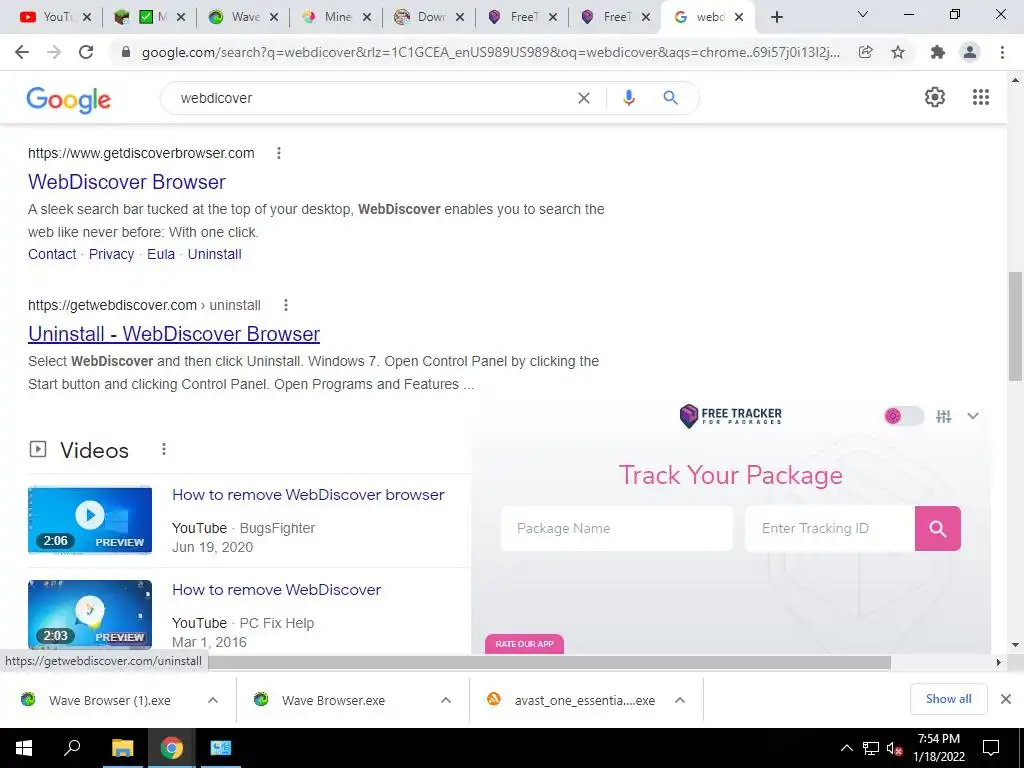Switch to the YouTube tab
Viewport: 1024px width, 768px height.
click(48, 17)
